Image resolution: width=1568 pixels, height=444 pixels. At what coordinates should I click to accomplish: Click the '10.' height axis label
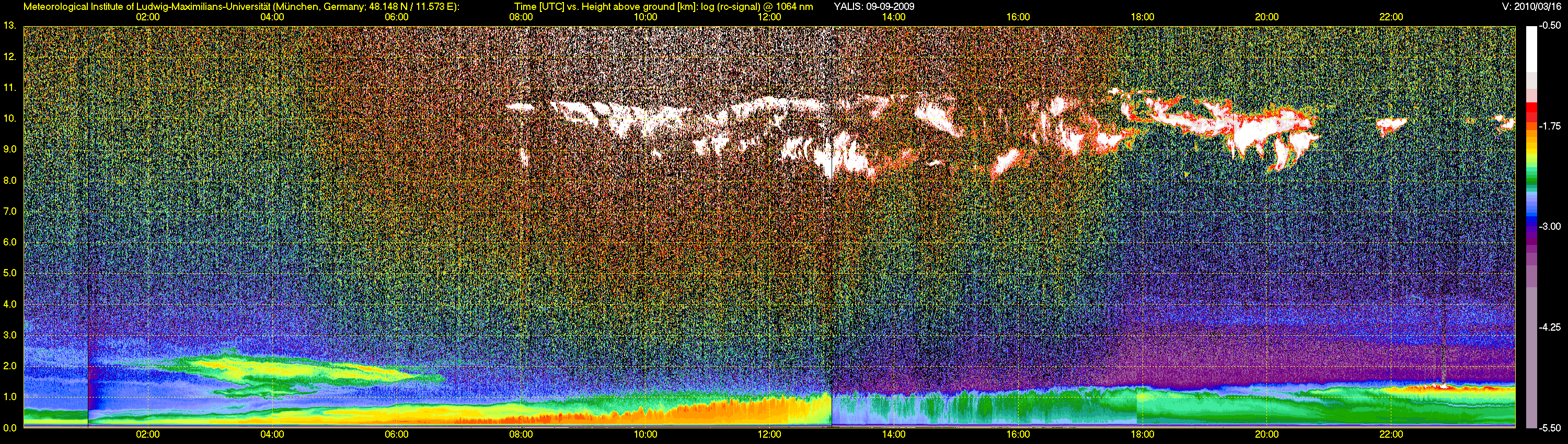(x=10, y=119)
